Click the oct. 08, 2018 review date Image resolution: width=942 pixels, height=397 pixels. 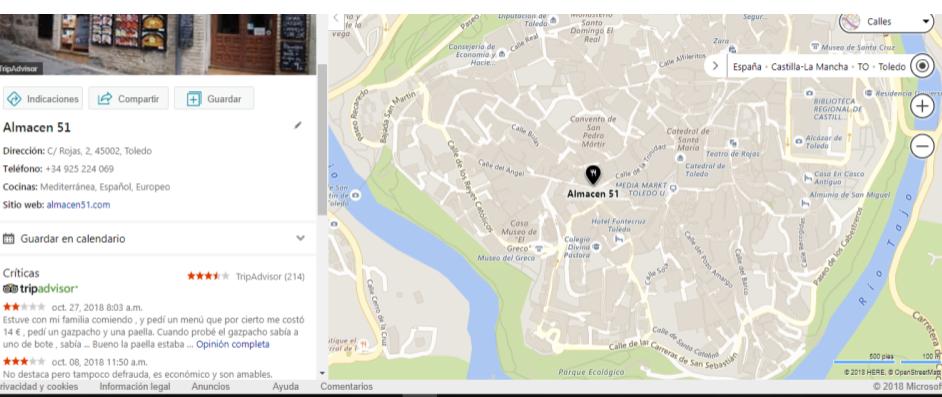click(x=99, y=362)
